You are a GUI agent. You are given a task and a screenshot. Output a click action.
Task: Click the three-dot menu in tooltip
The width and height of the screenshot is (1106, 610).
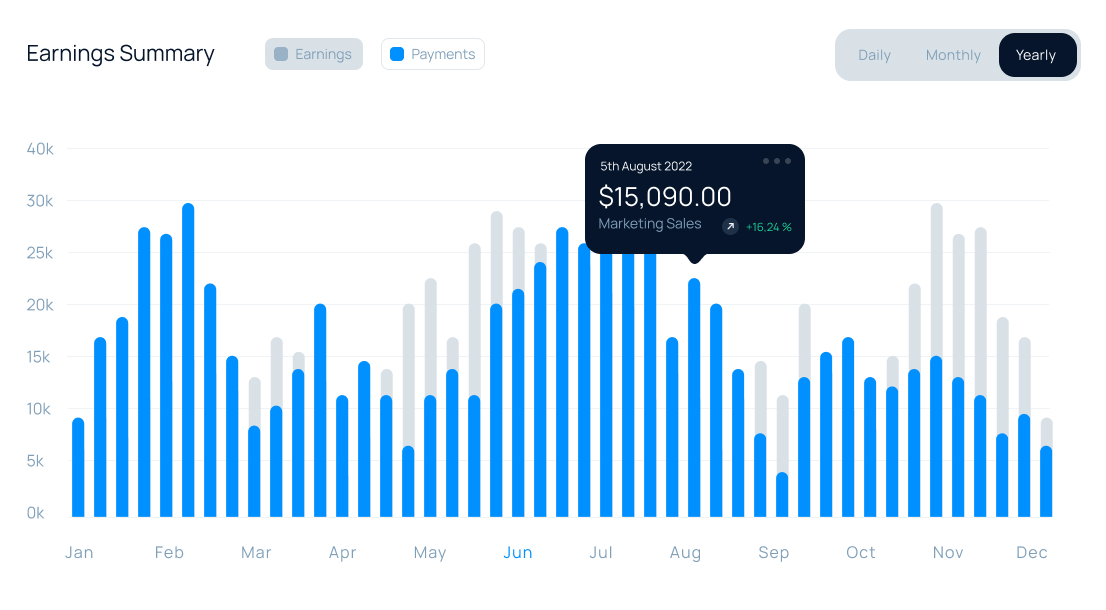777,161
